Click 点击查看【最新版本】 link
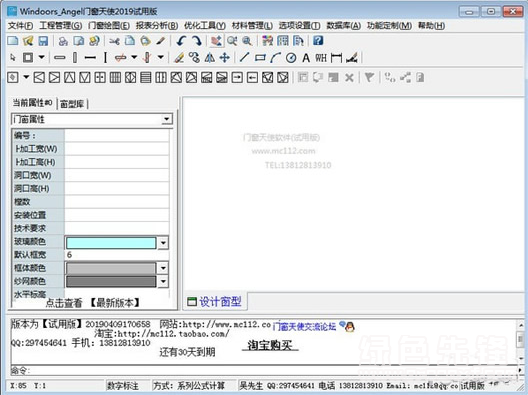The height and width of the screenshot is (395, 528). [x=93, y=303]
